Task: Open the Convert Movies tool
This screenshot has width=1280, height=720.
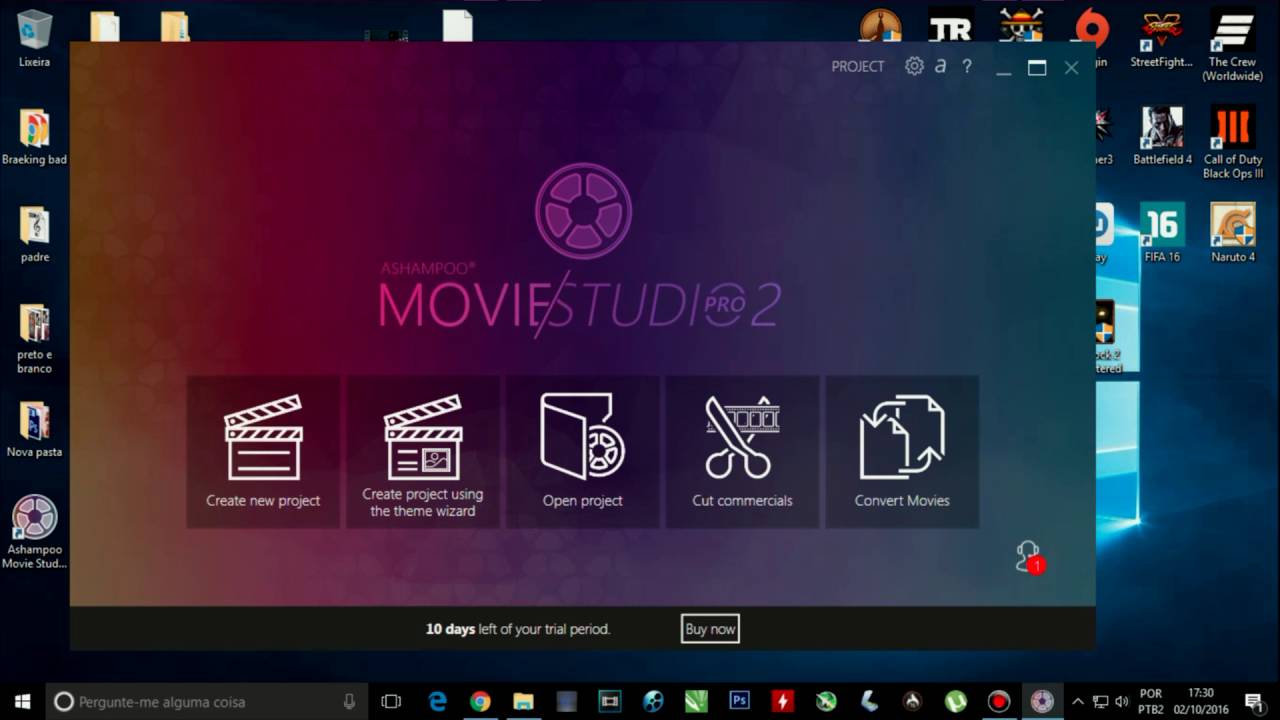Action: 902,452
